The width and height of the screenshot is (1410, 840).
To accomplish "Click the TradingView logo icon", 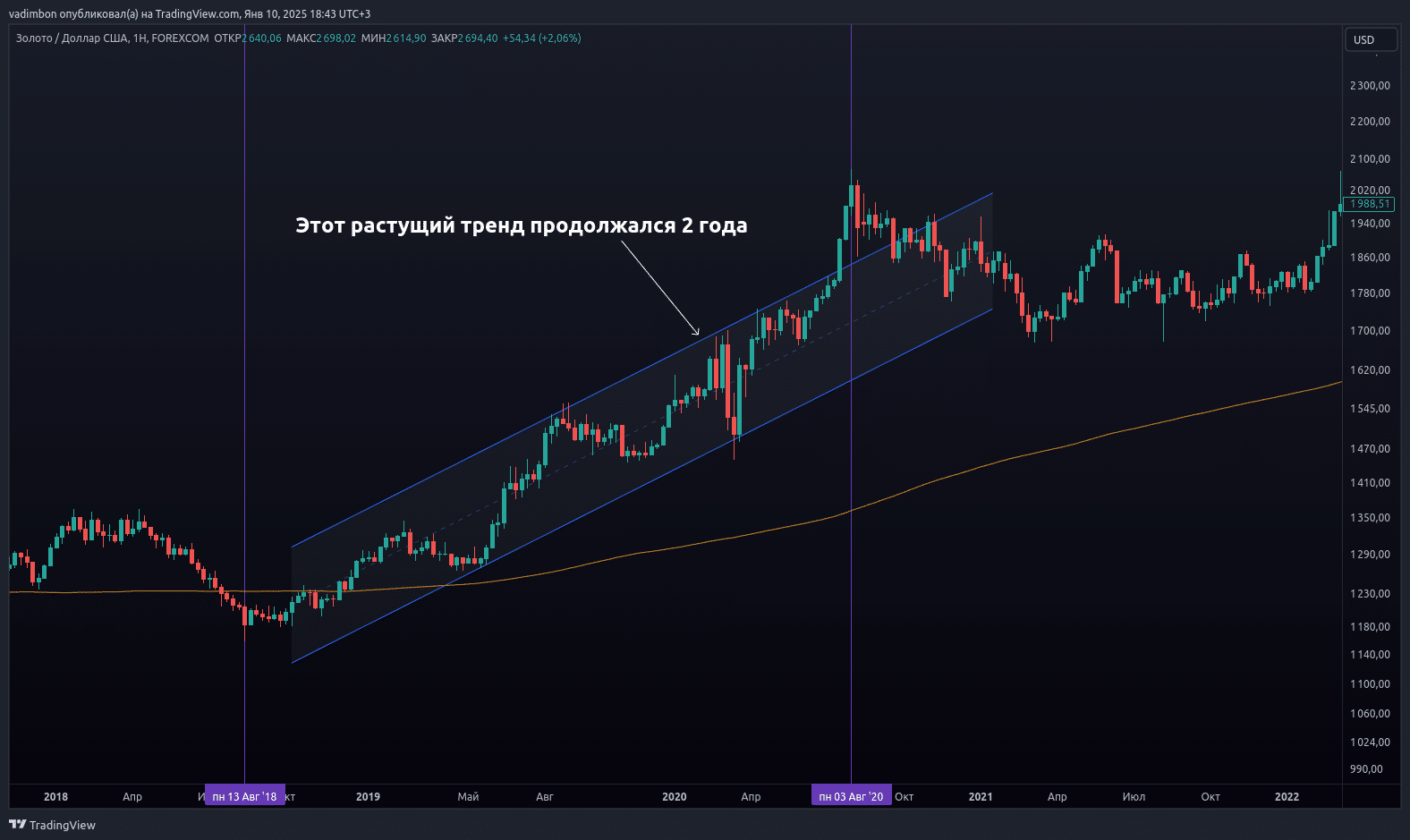I will [17, 825].
